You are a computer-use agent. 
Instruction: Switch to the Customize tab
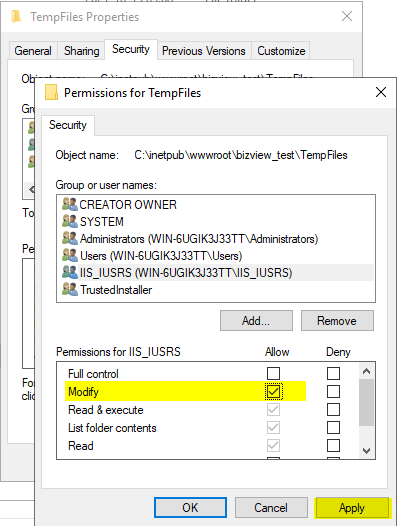[281, 51]
